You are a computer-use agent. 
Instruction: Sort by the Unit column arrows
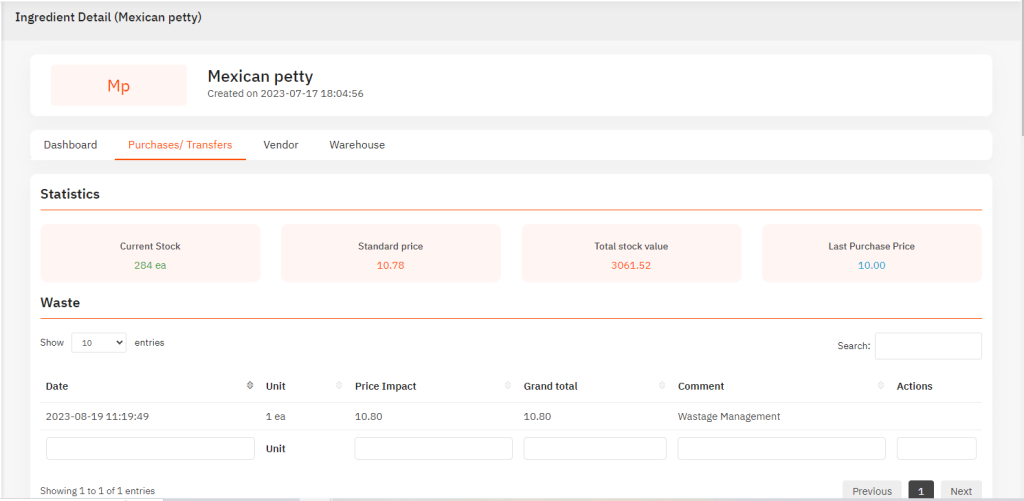pyautogui.click(x=339, y=385)
